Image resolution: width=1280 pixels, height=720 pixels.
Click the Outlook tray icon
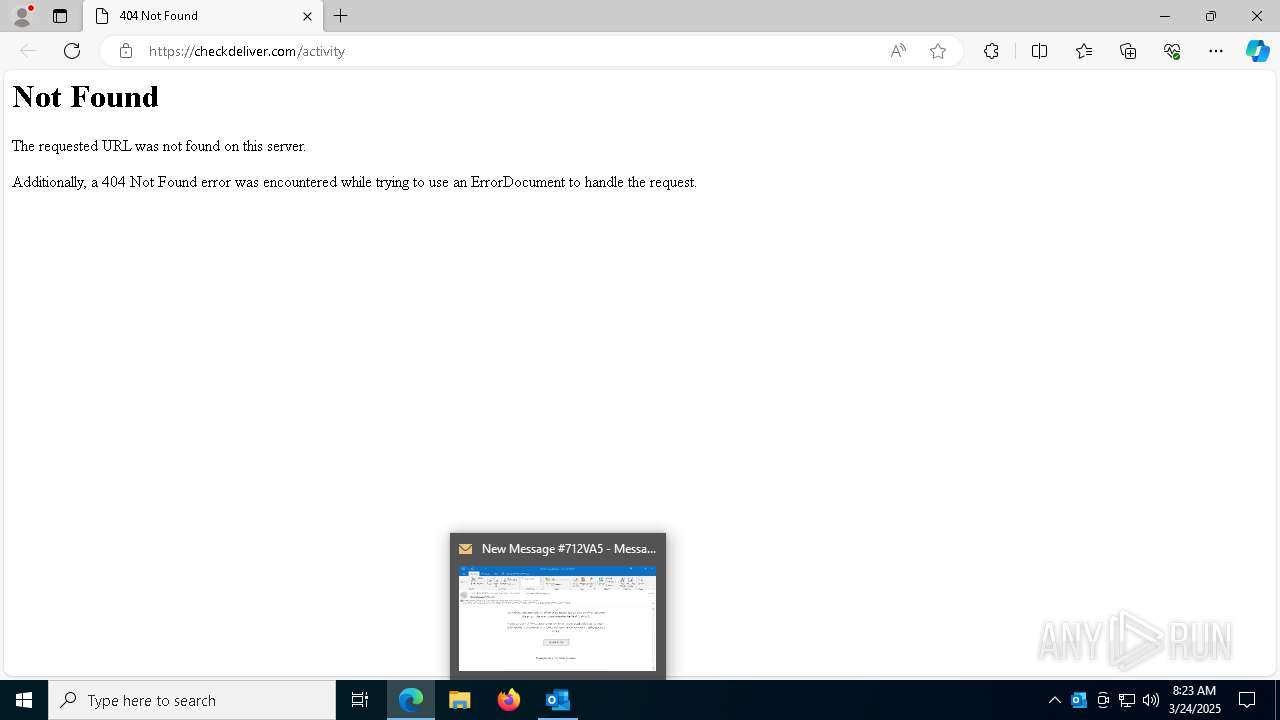pos(1079,700)
